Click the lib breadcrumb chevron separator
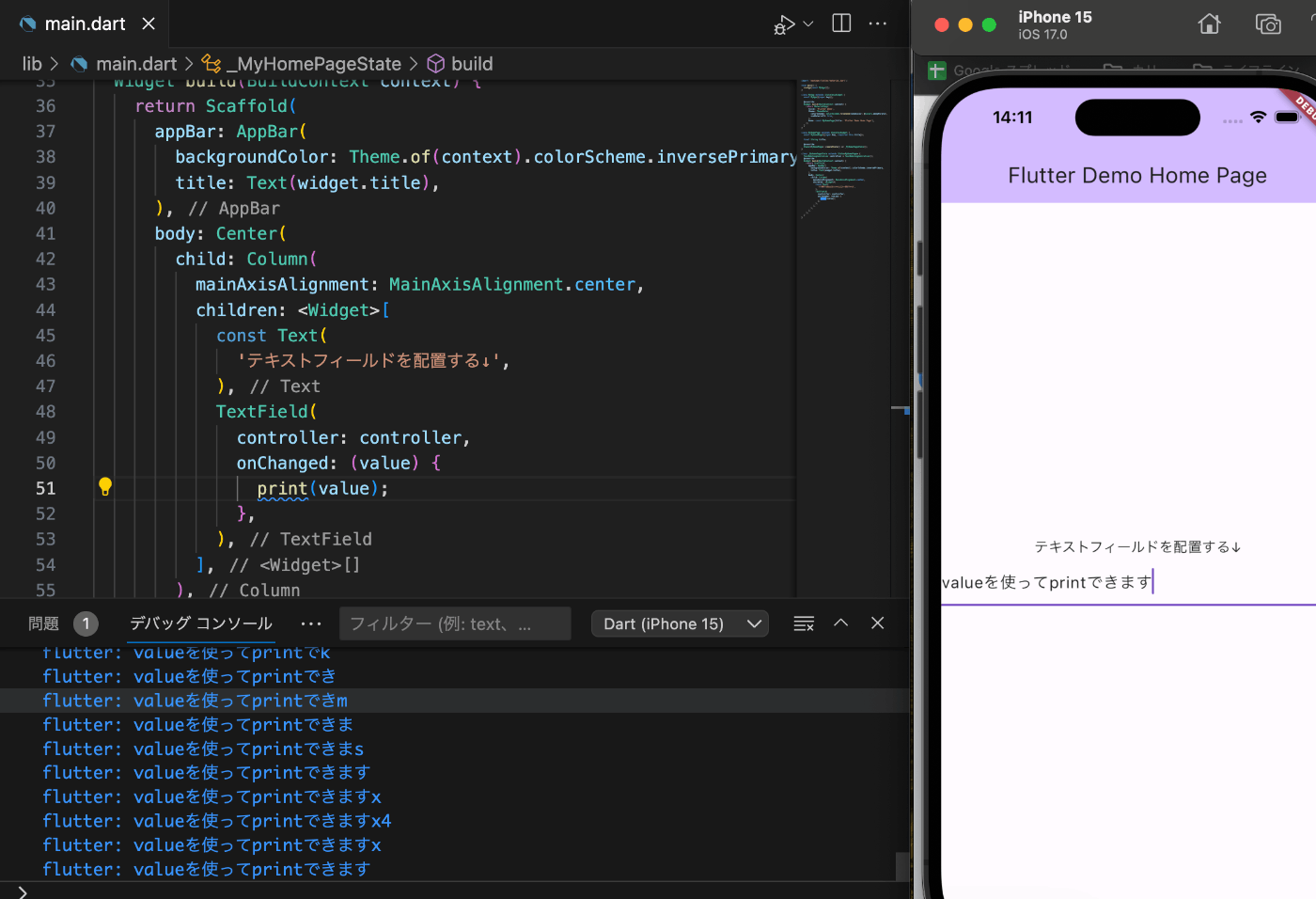Screen dimensions: 1316x899 [55, 64]
